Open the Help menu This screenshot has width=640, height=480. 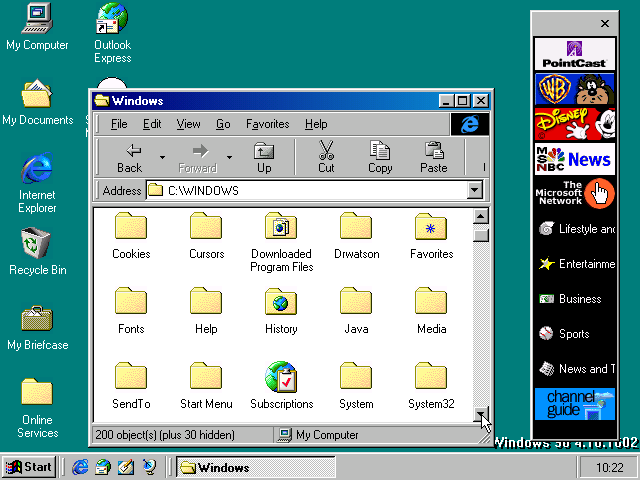[x=316, y=124]
